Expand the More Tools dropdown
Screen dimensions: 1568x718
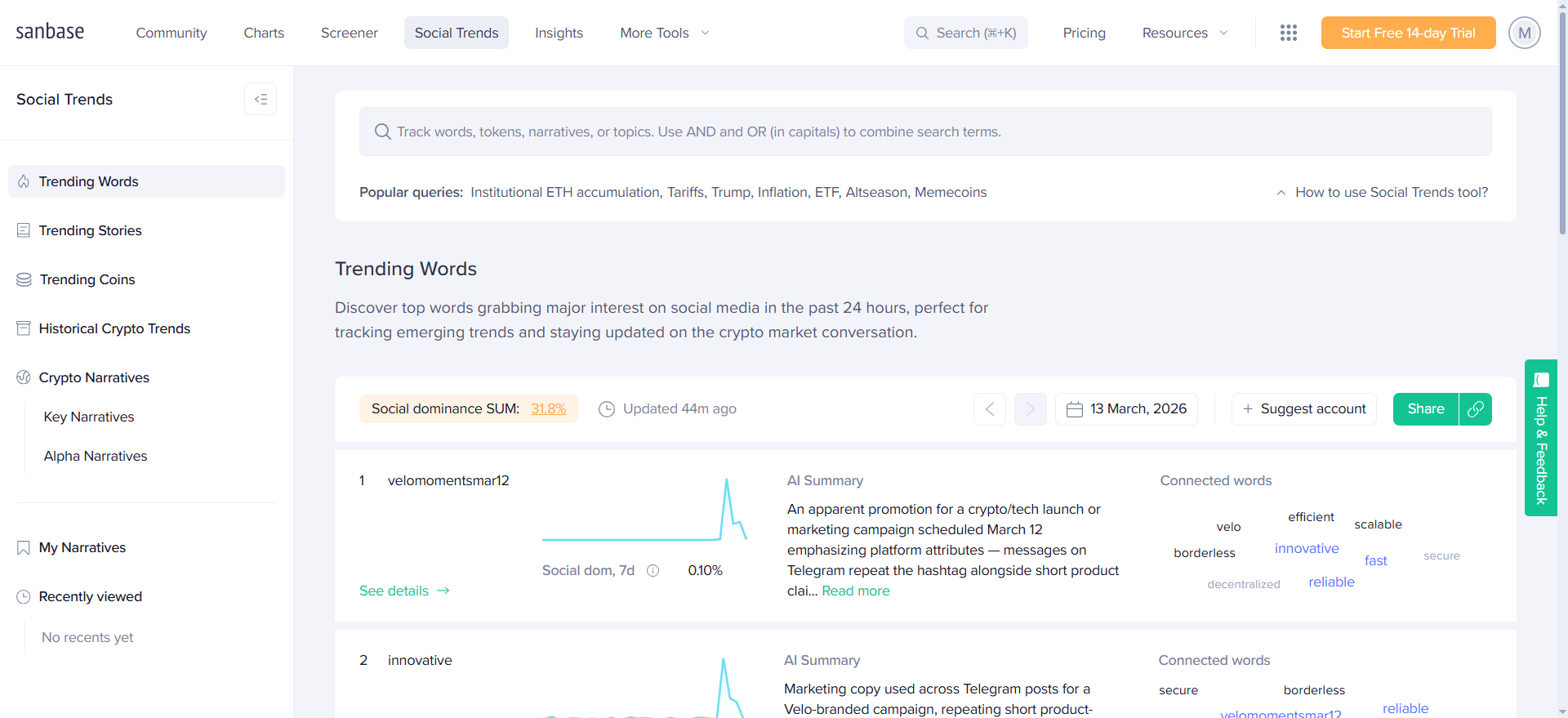point(665,33)
